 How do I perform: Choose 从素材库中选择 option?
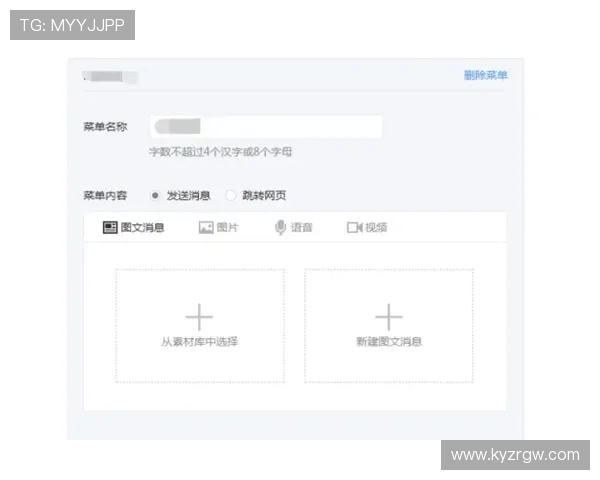tap(200, 326)
